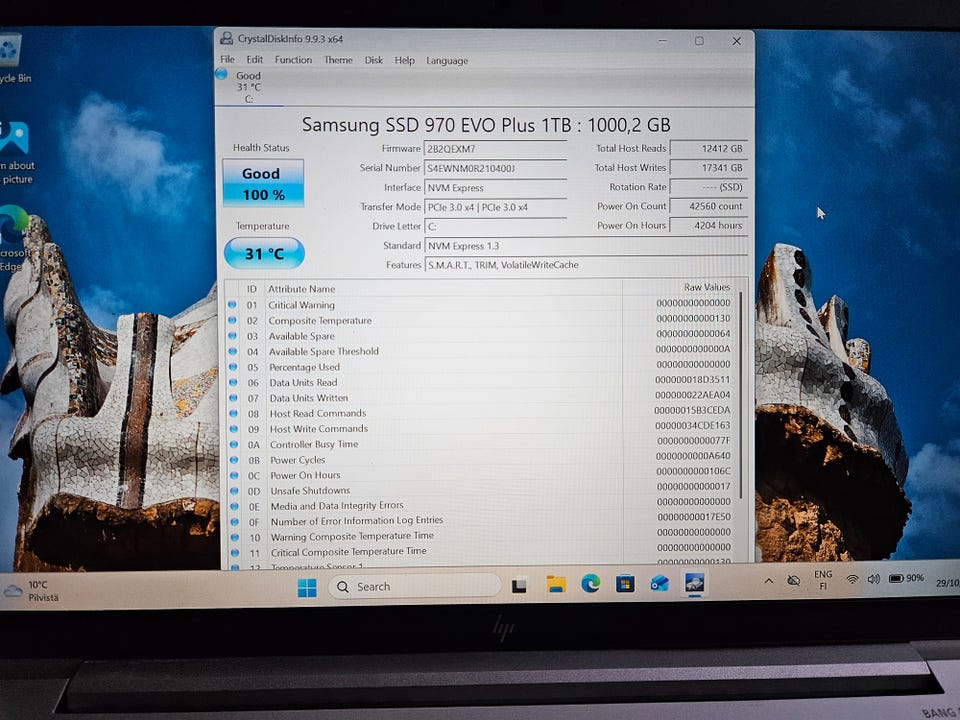This screenshot has height=720, width=960.
Task: Click the status icon of Critical Warning row
Action: coord(232,304)
